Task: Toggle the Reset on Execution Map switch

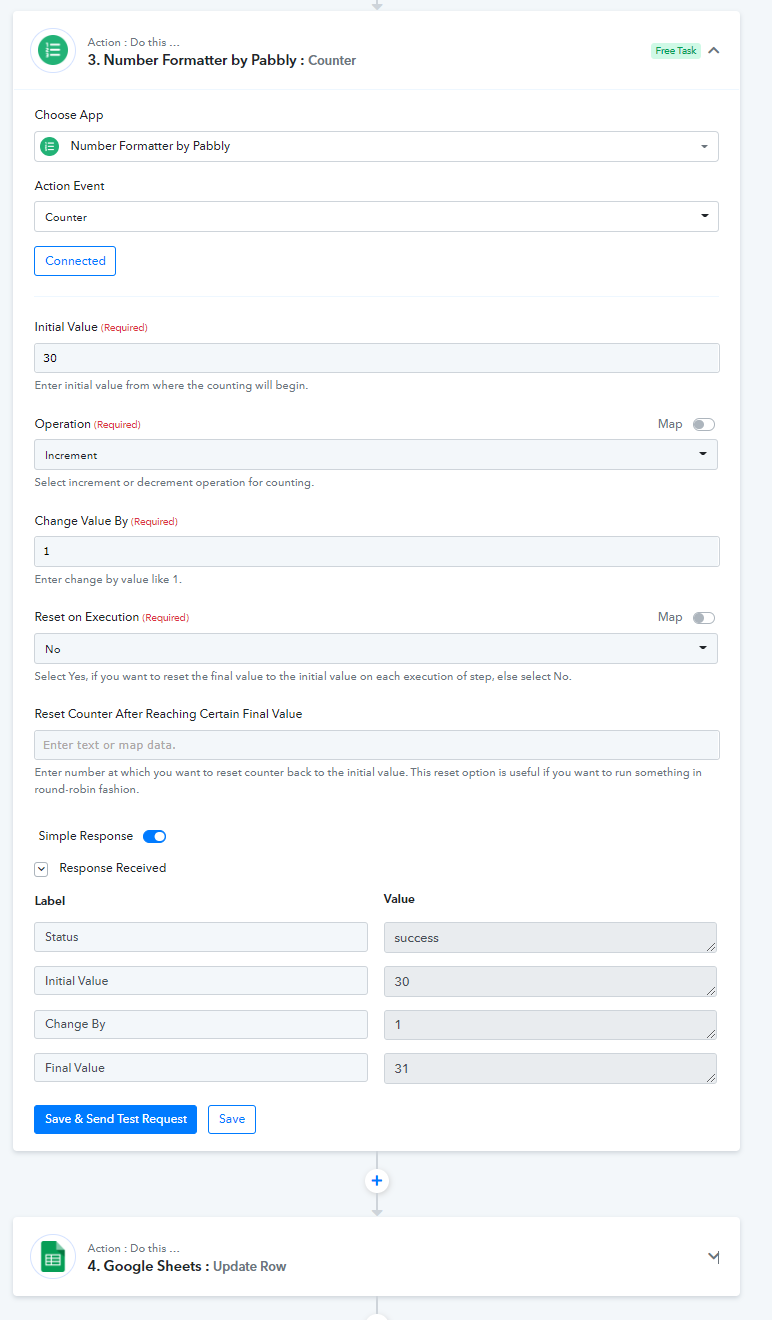Action: click(704, 617)
